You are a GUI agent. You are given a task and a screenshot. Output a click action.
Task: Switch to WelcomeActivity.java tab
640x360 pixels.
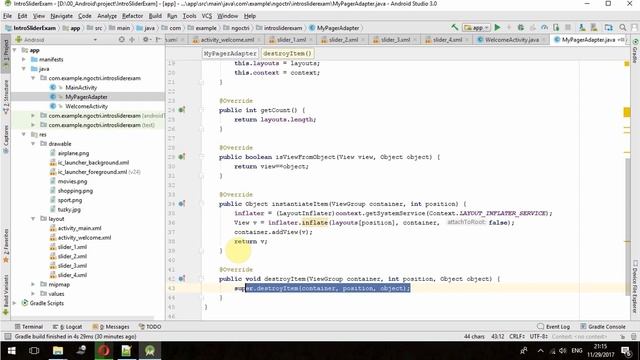coord(511,40)
